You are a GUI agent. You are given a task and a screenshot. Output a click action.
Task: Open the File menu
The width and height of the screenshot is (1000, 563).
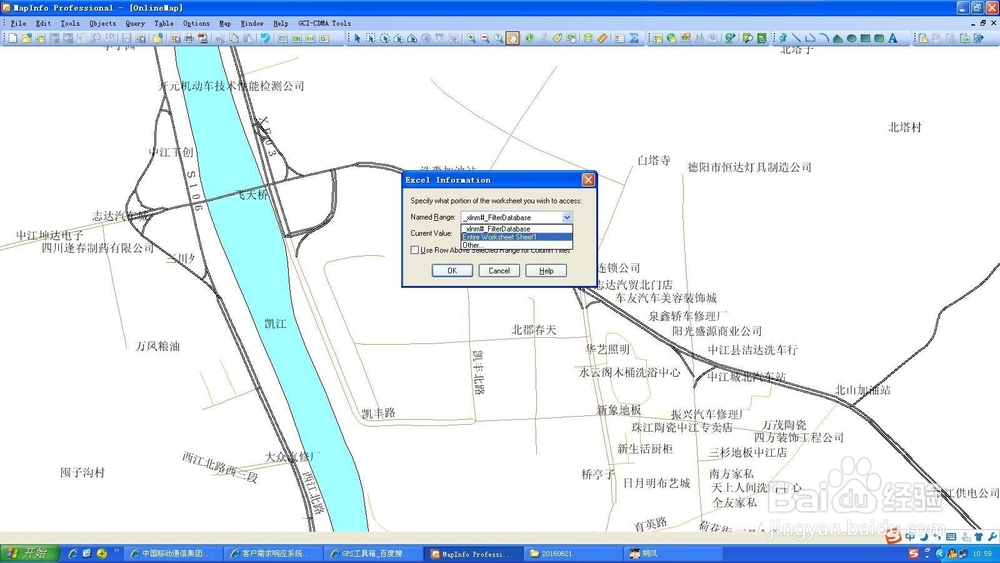click(x=18, y=23)
